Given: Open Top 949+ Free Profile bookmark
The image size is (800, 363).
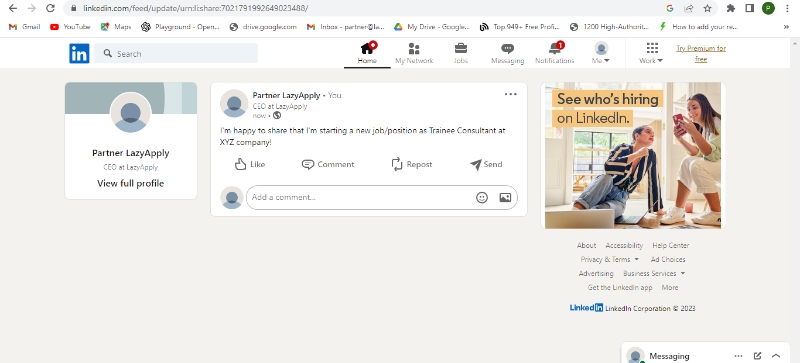Looking at the screenshot, I should pos(519,27).
